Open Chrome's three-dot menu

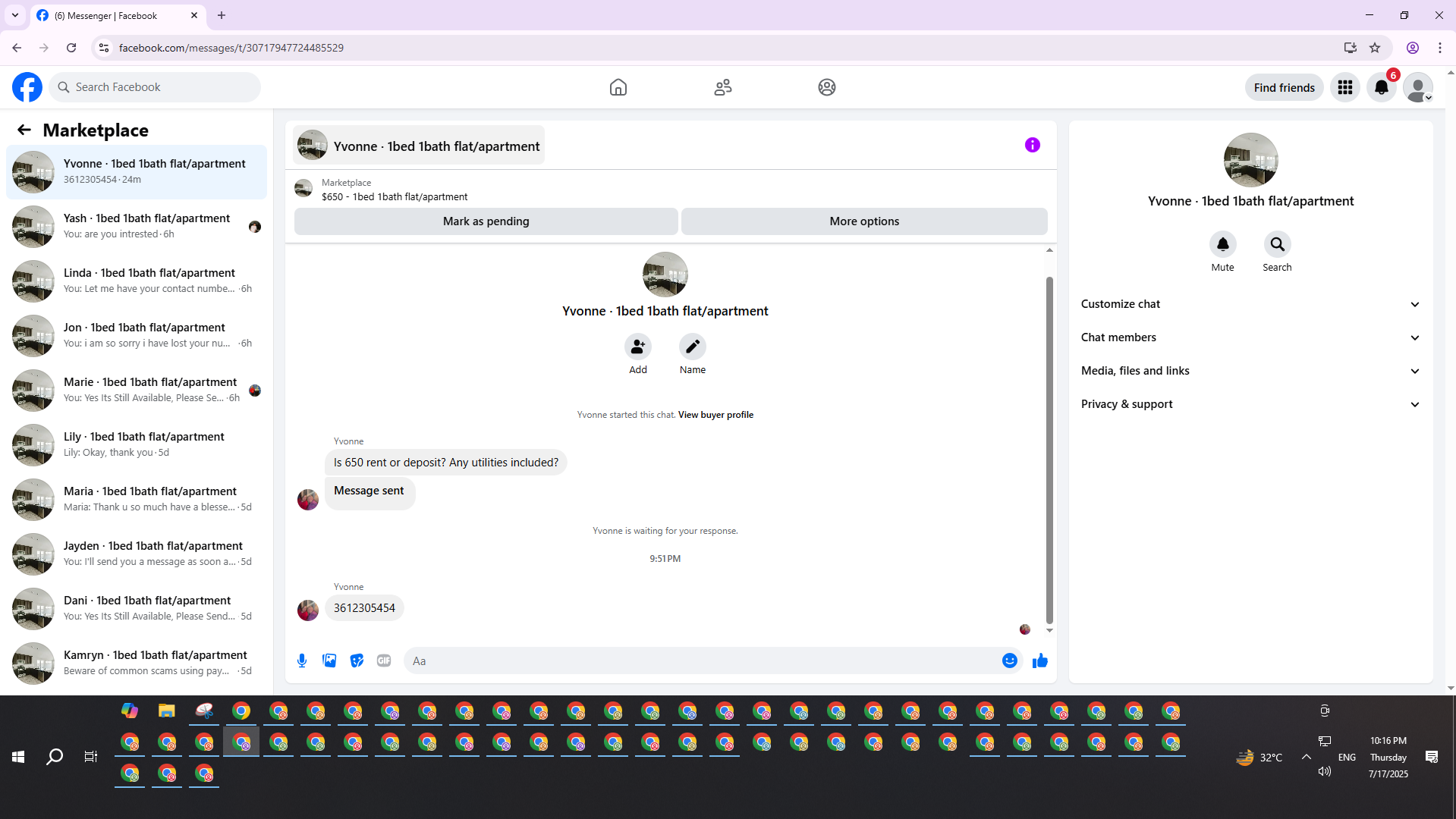click(x=1440, y=48)
